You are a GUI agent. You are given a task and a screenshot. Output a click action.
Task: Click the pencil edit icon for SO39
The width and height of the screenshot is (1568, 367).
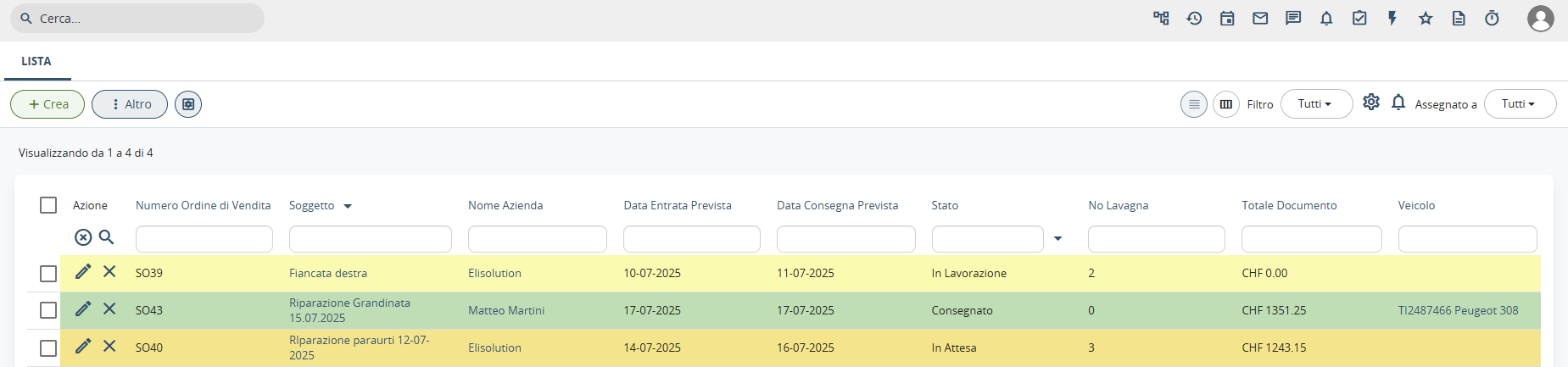[x=83, y=272]
